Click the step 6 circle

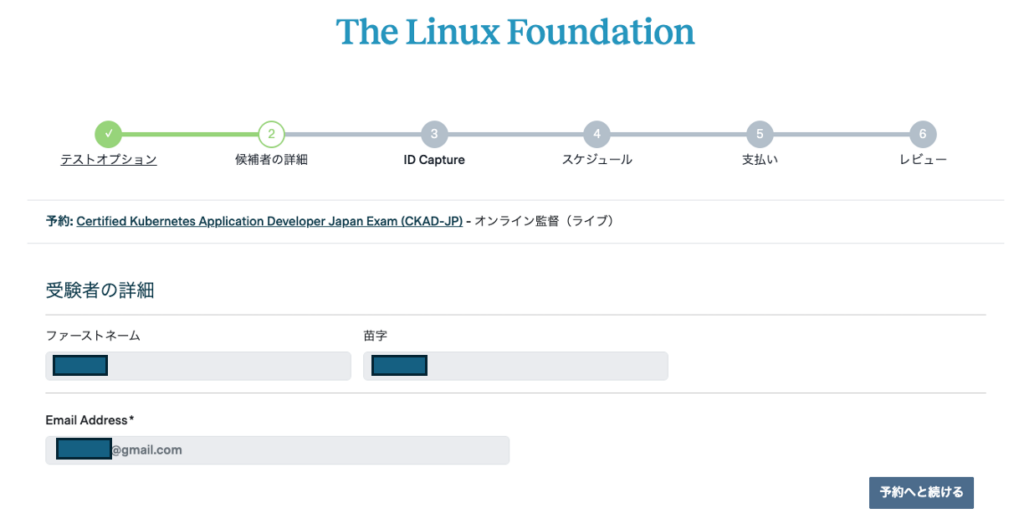pos(922,134)
